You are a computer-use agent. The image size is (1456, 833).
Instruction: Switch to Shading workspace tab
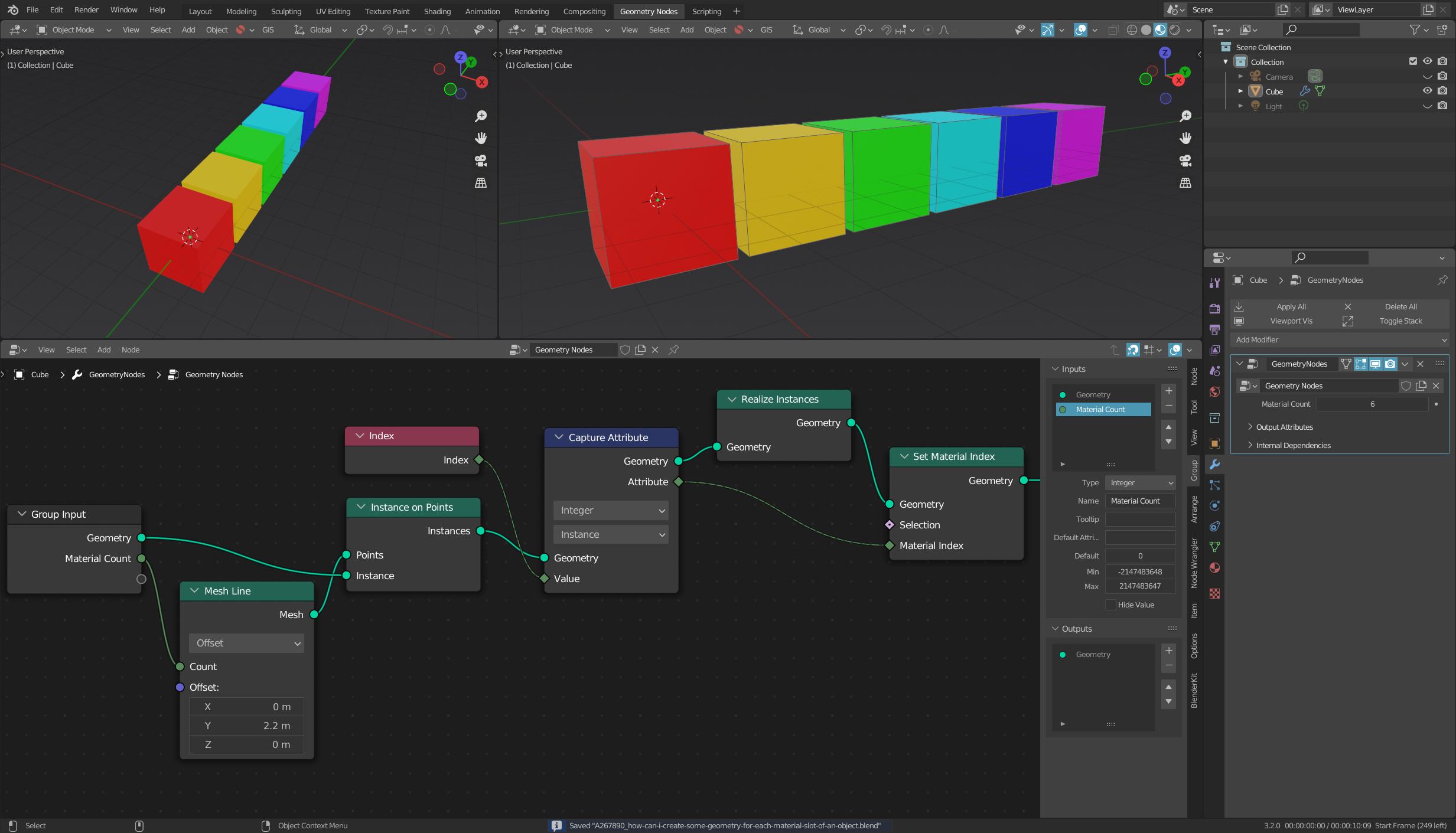click(x=437, y=11)
